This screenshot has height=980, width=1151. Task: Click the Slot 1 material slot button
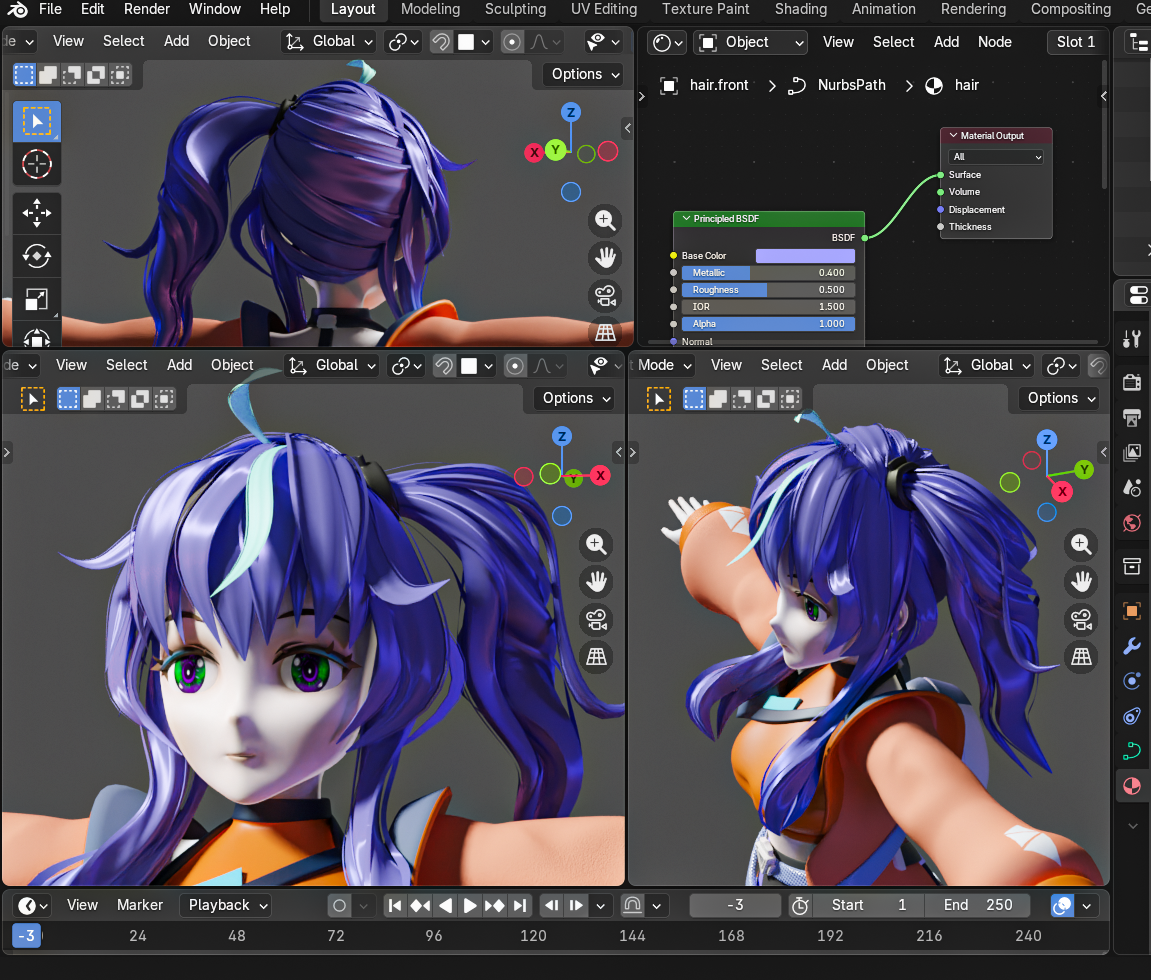pyautogui.click(x=1076, y=43)
